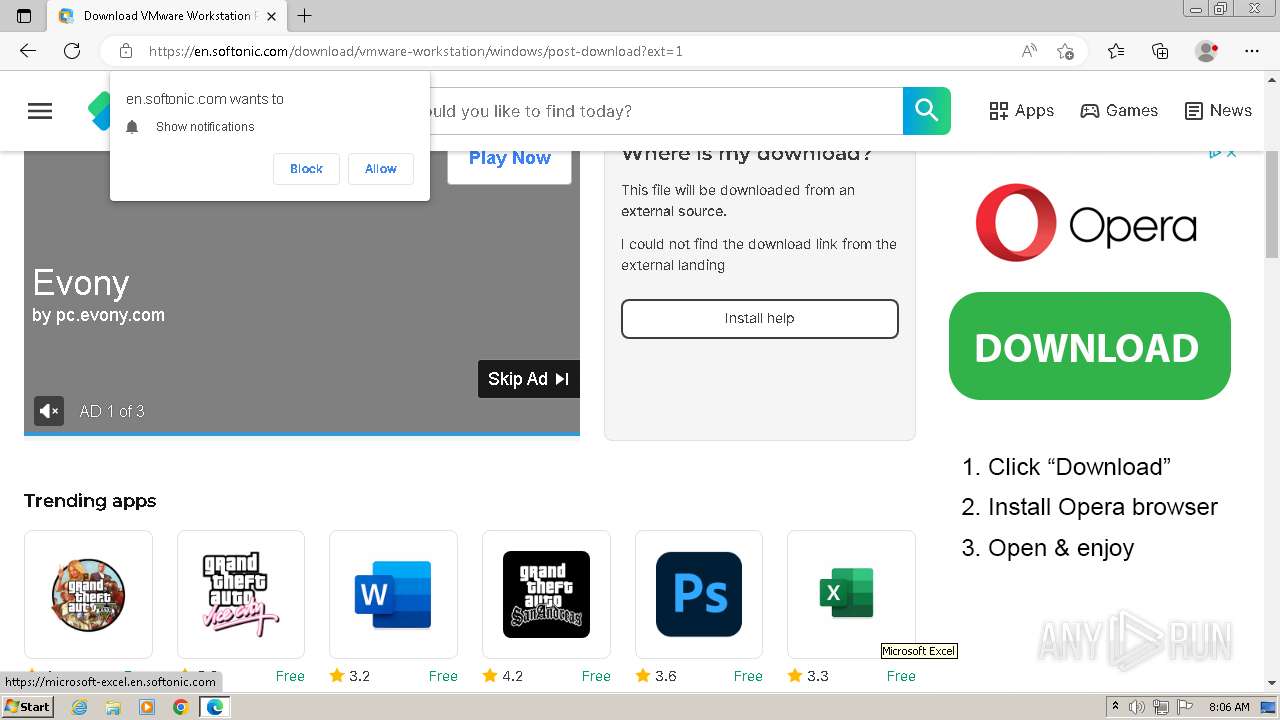Click the taskbar volume speaker icon
1280x720 pixels.
[1137, 707]
